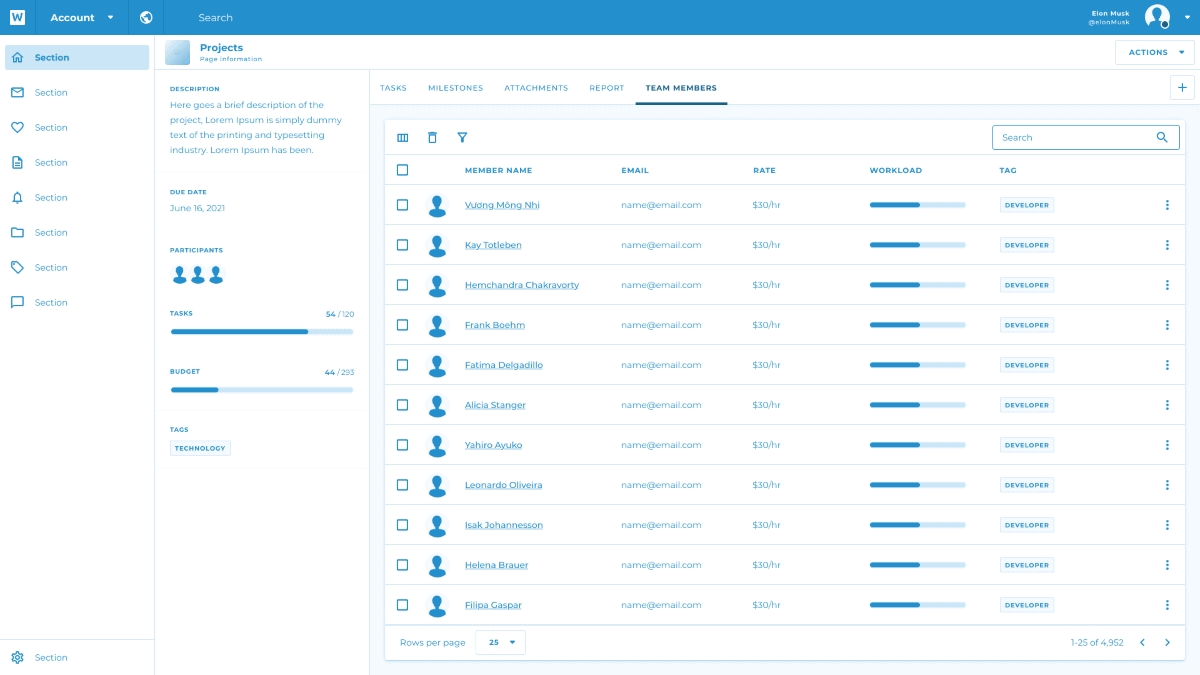This screenshot has height=675, width=1200.
Task: Click the trash delete icon in table toolbar
Action: click(x=432, y=138)
